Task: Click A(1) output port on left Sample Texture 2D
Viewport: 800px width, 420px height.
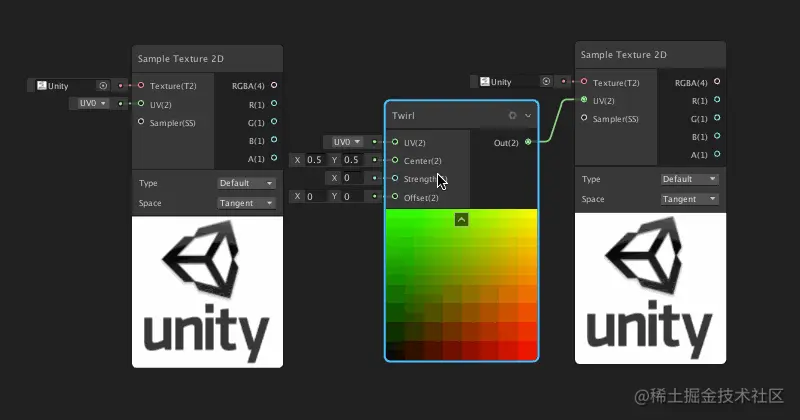Action: tap(274, 158)
